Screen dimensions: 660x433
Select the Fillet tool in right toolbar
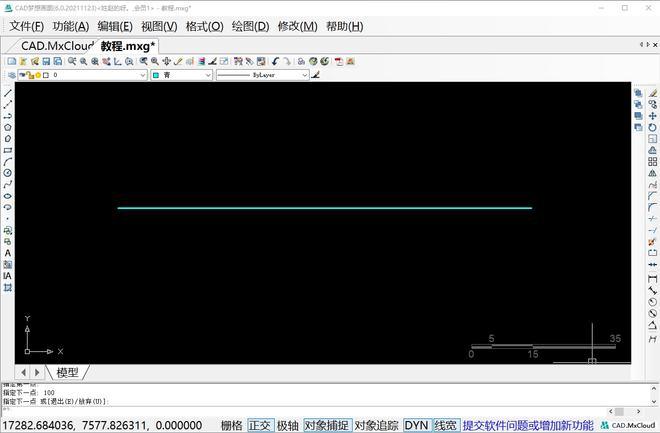tap(652, 207)
